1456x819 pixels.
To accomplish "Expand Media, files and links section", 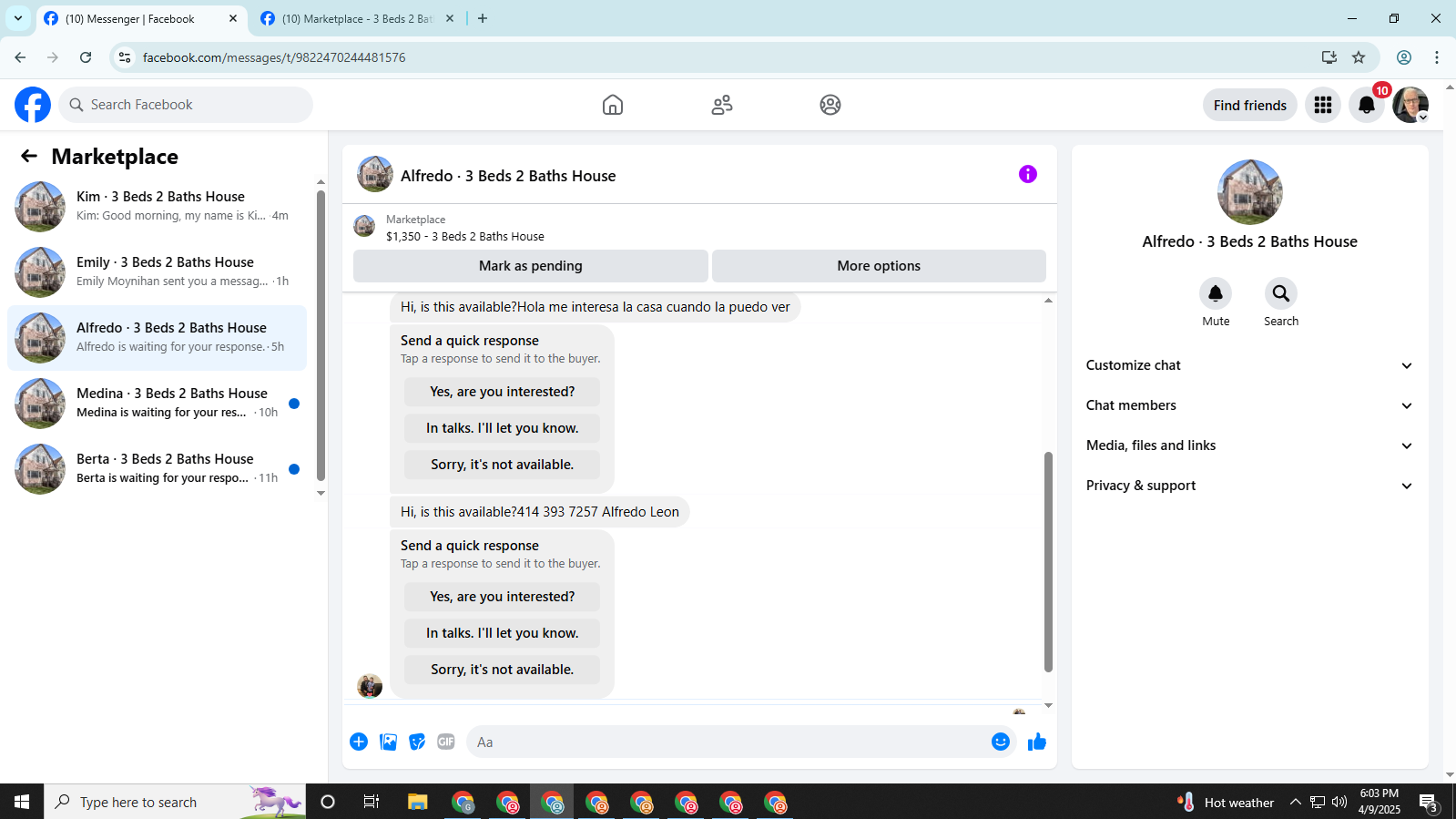I will 1249,445.
